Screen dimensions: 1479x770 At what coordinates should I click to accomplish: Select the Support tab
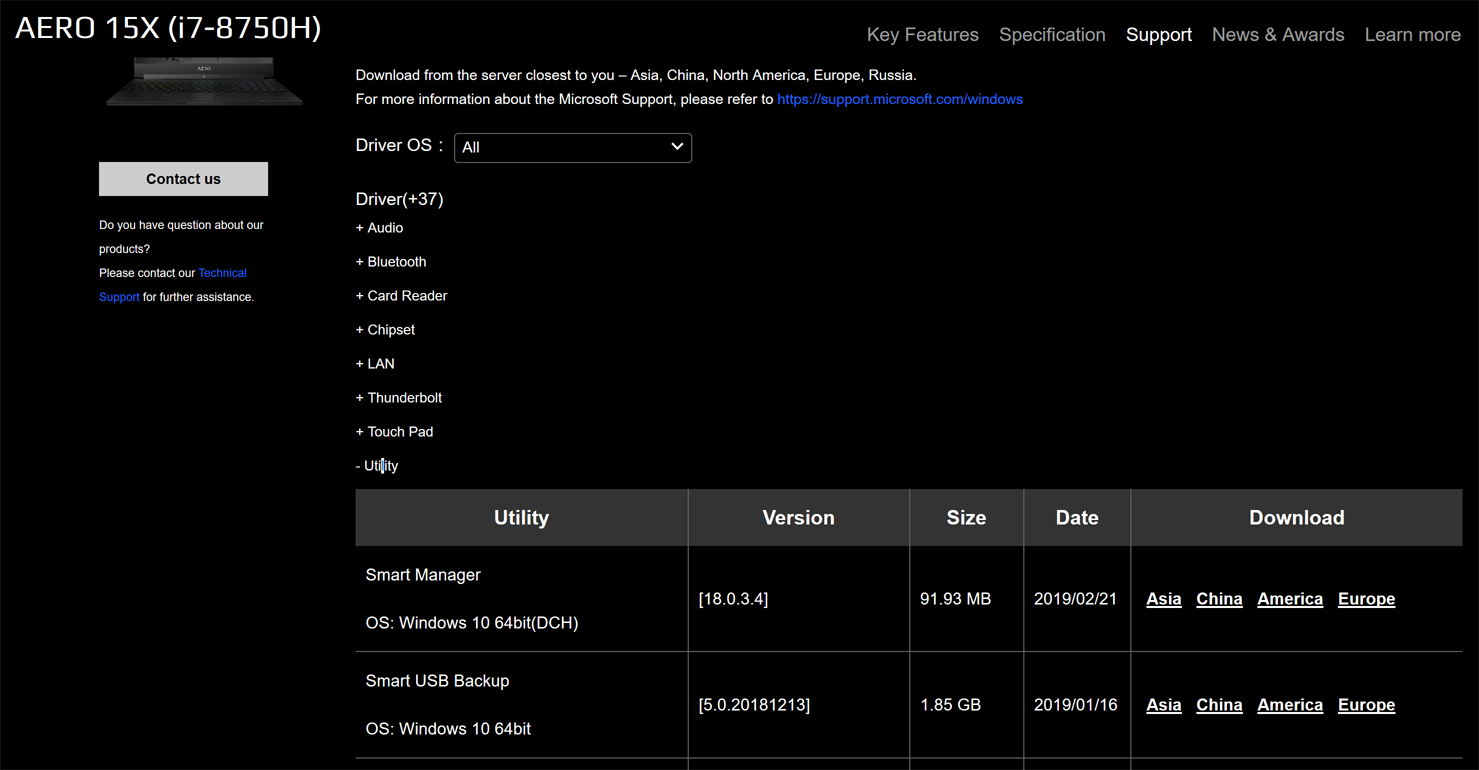pos(1159,35)
